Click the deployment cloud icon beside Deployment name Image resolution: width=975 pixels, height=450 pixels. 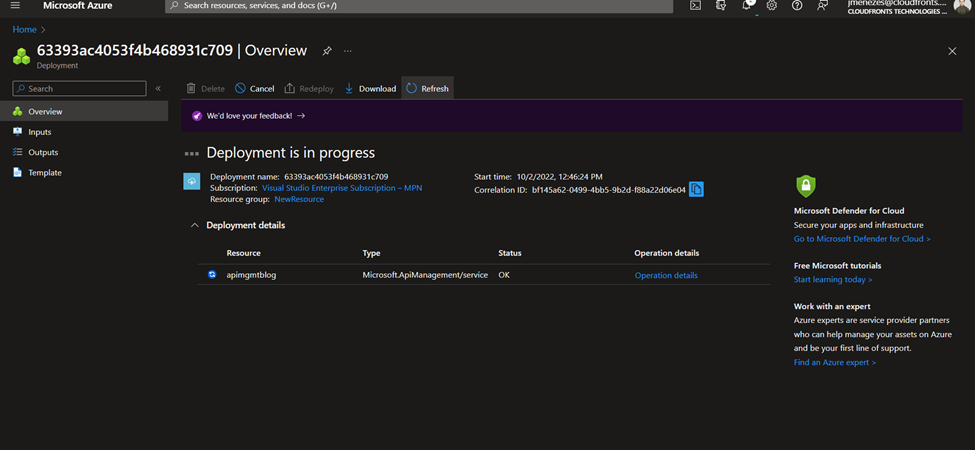coord(192,181)
